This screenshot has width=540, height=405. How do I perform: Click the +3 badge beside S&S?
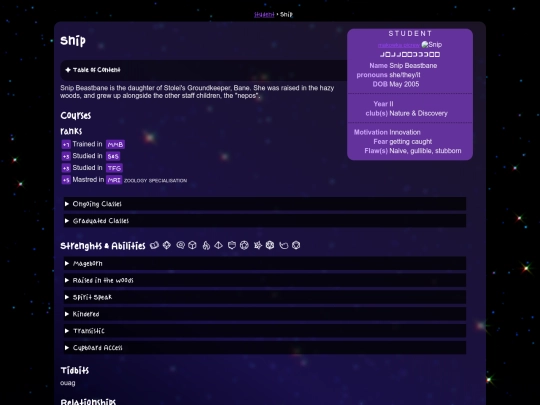(x=66, y=156)
